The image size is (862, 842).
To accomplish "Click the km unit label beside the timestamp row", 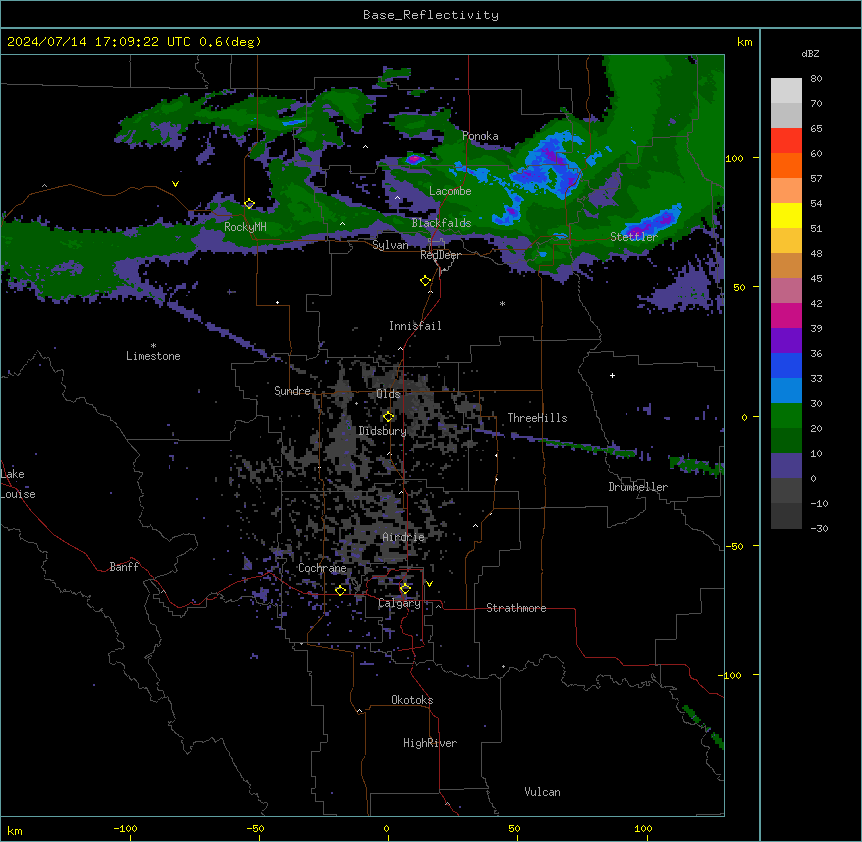I will [745, 42].
